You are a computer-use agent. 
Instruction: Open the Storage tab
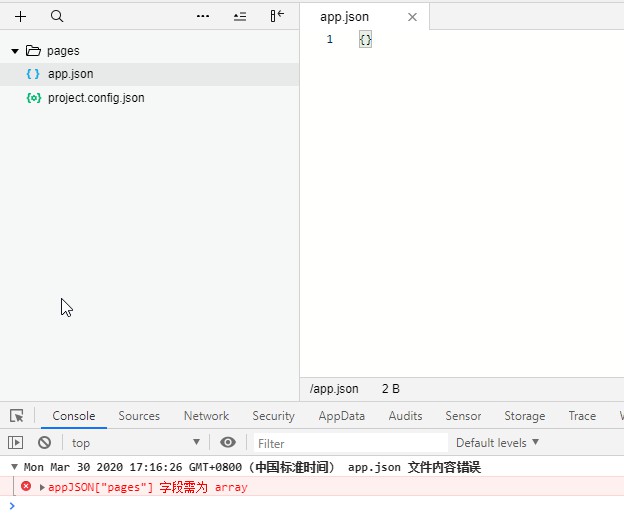525,416
